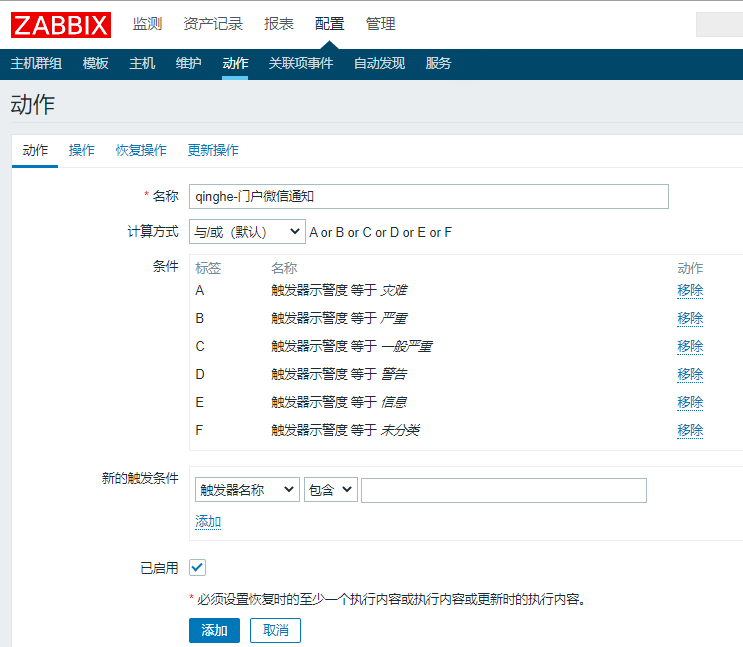The height and width of the screenshot is (647, 743).
Task: Remove condition F 未分类
Action: pyautogui.click(x=690, y=430)
